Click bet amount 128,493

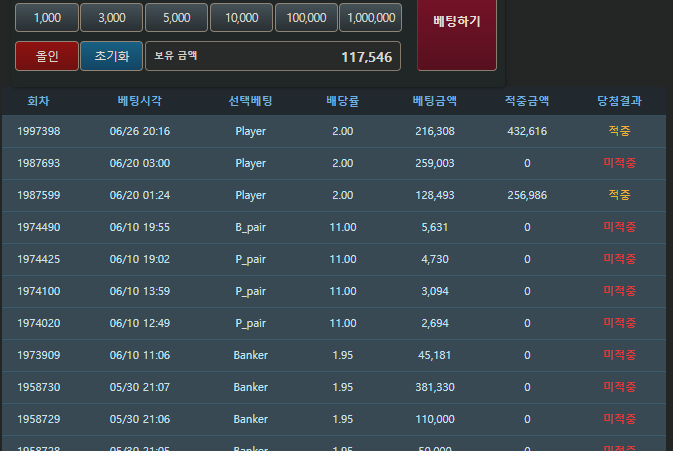pos(435,195)
